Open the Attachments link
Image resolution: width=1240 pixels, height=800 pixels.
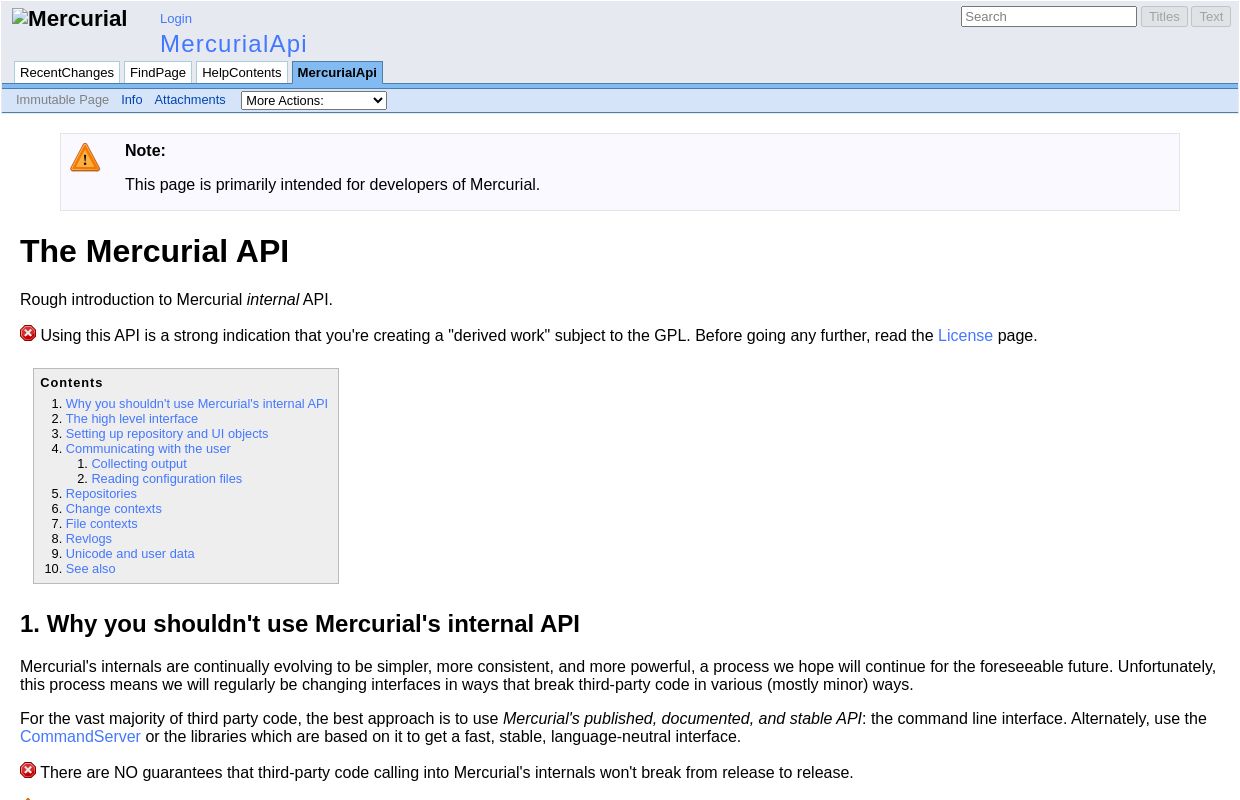pyautogui.click(x=190, y=100)
